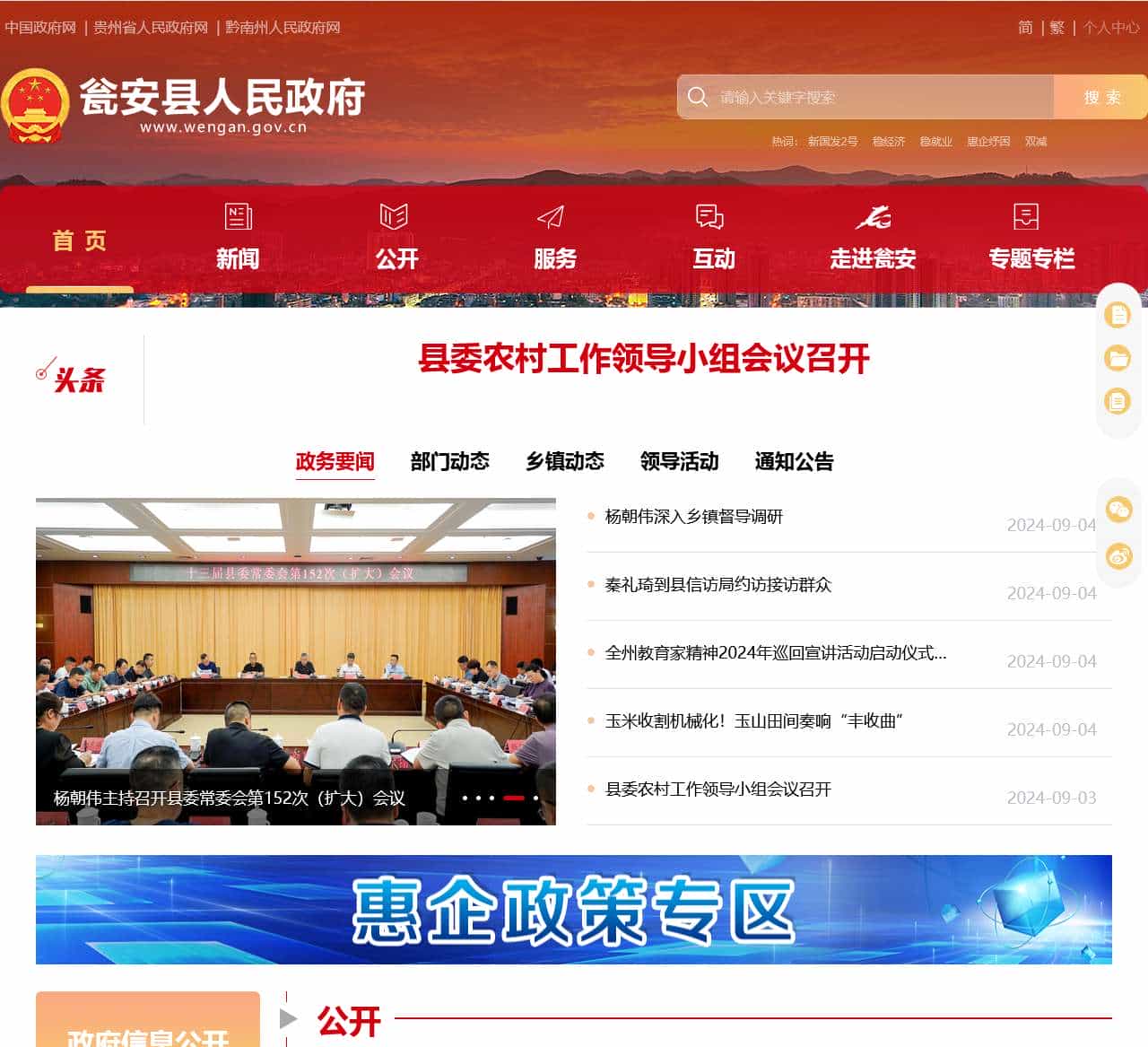Click the keyword search input field
Image resolution: width=1148 pixels, height=1047 pixels.
[852, 98]
